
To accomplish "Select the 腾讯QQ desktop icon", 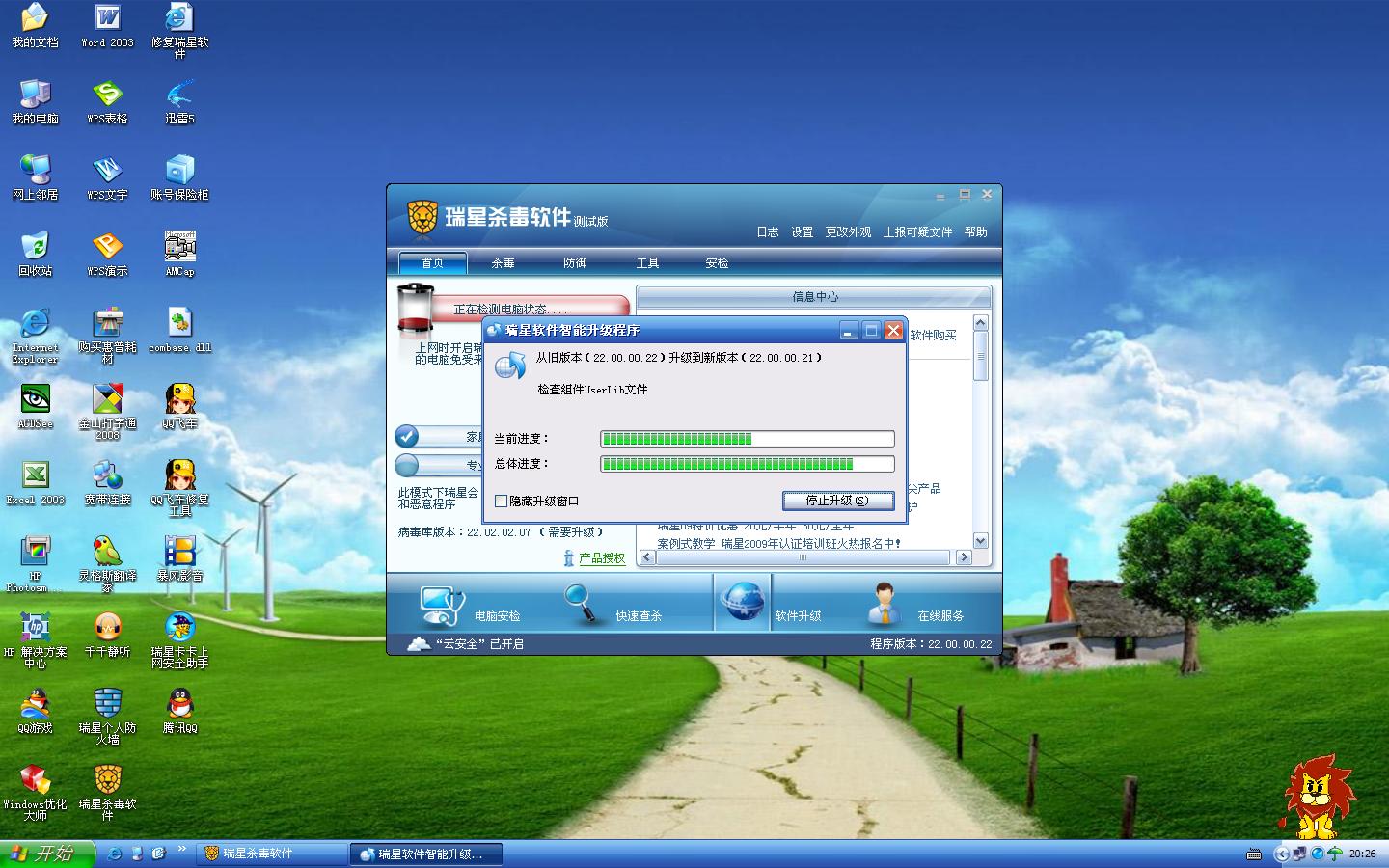I will (x=179, y=712).
